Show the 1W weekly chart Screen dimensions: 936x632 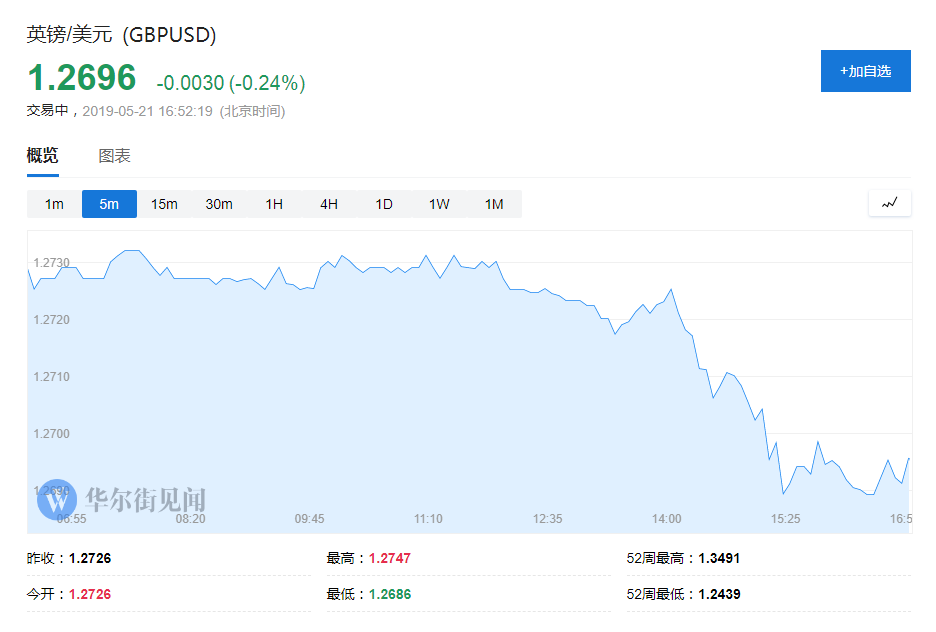(x=439, y=204)
